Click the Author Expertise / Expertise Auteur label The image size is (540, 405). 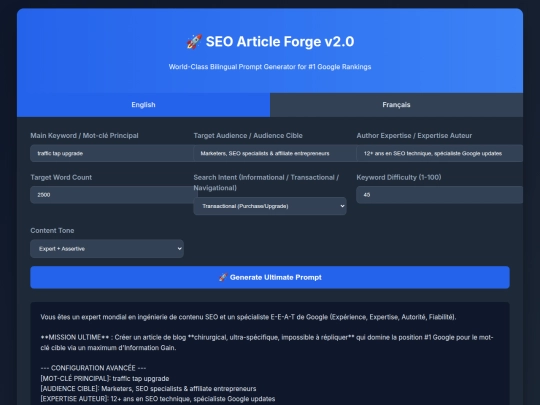414,136
